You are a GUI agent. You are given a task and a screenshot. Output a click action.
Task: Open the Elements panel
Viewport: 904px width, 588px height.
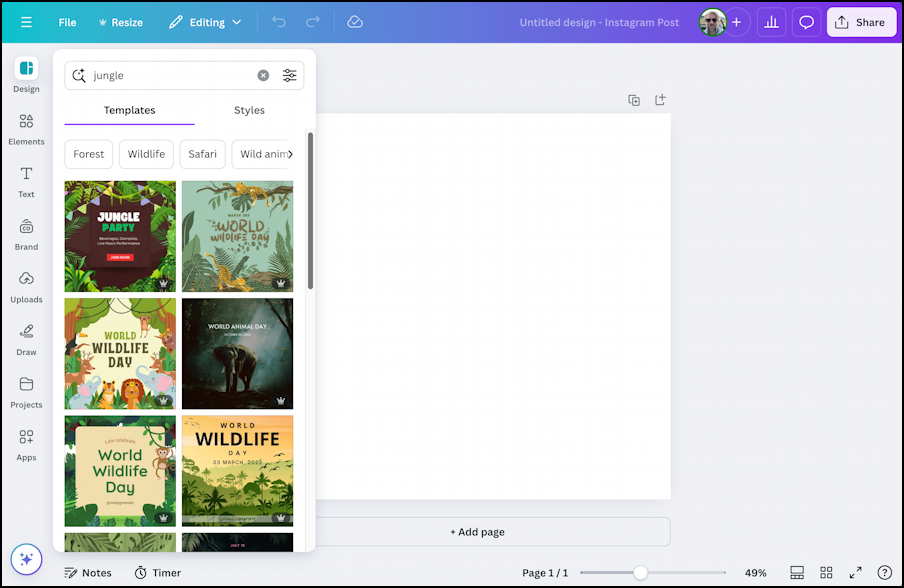(x=26, y=127)
